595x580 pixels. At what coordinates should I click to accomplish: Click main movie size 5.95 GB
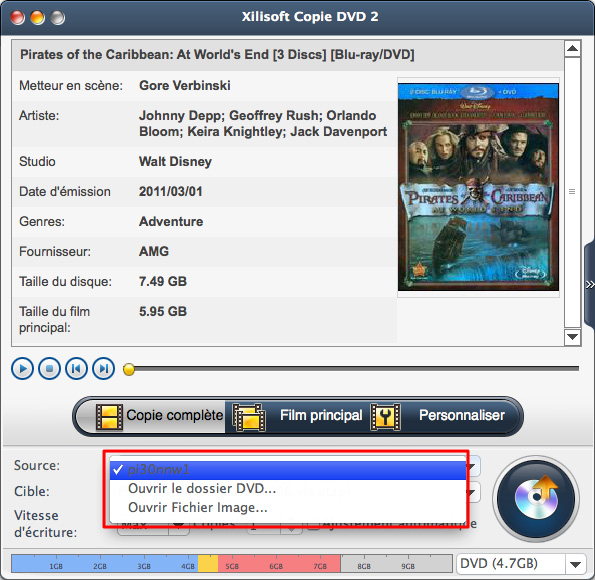(163, 311)
